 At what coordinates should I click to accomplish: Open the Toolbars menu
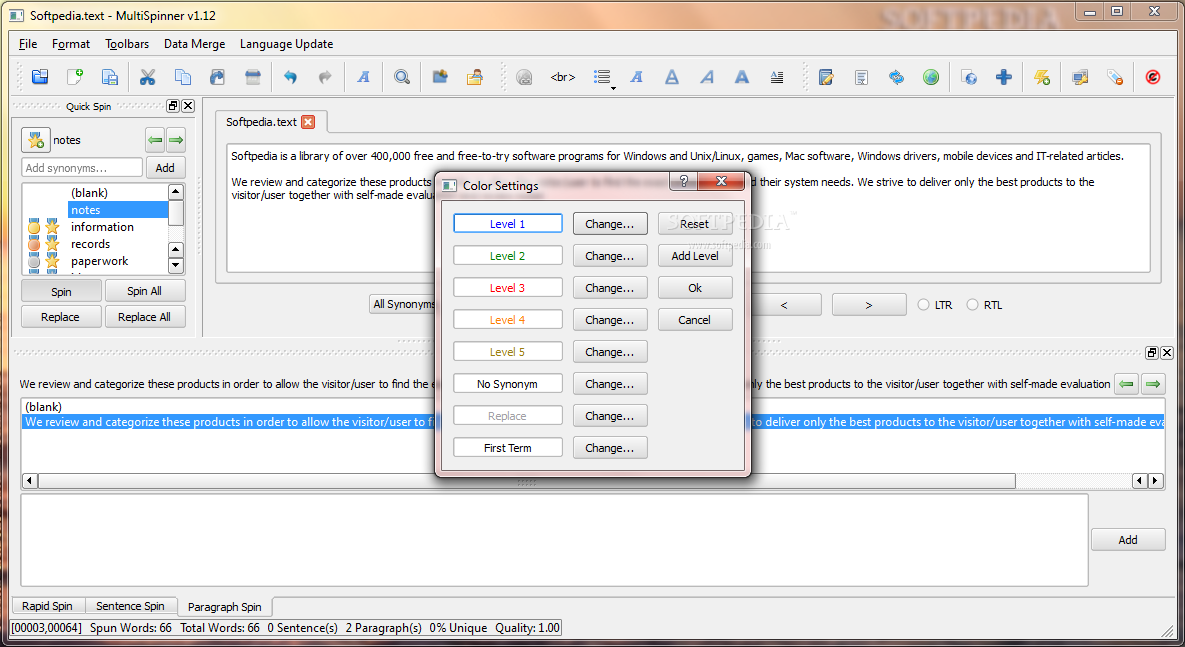tap(127, 44)
